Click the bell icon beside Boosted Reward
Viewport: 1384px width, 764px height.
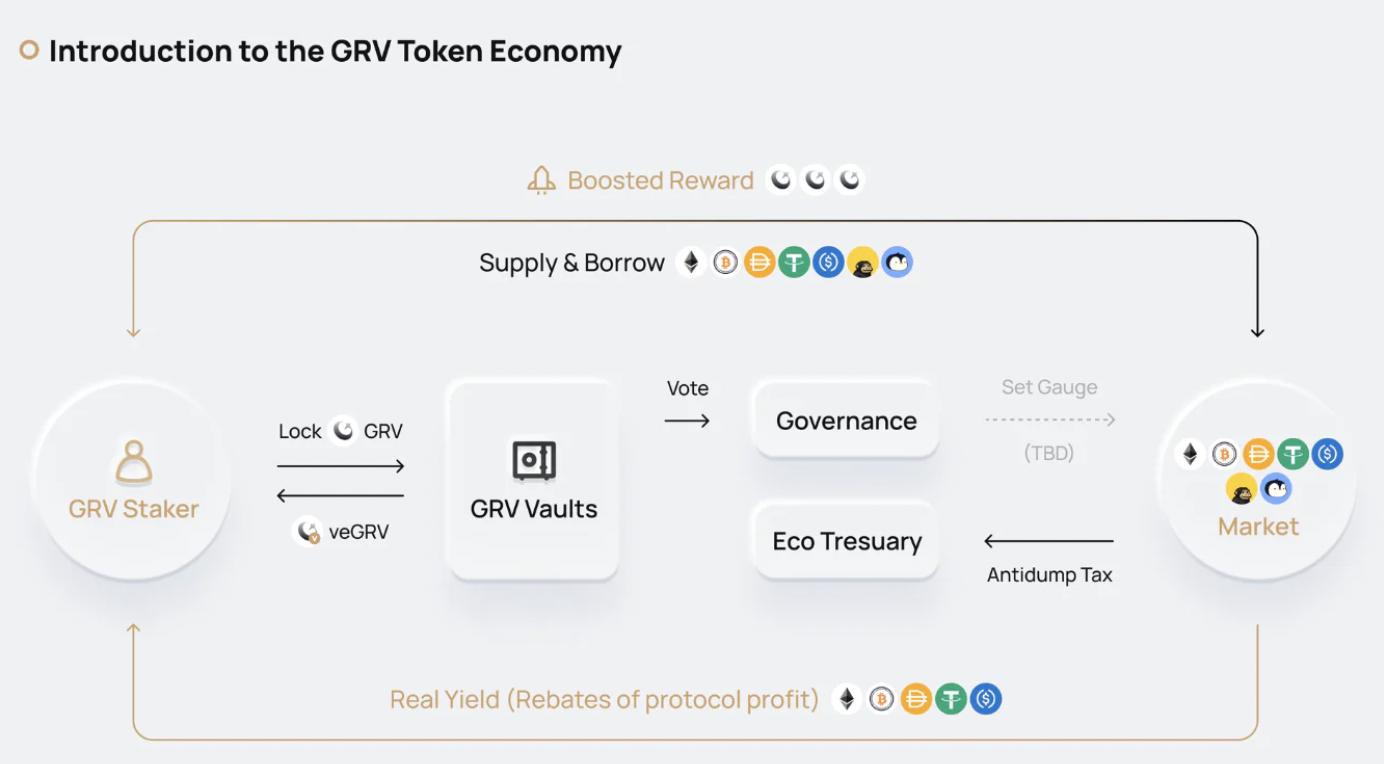coord(541,180)
